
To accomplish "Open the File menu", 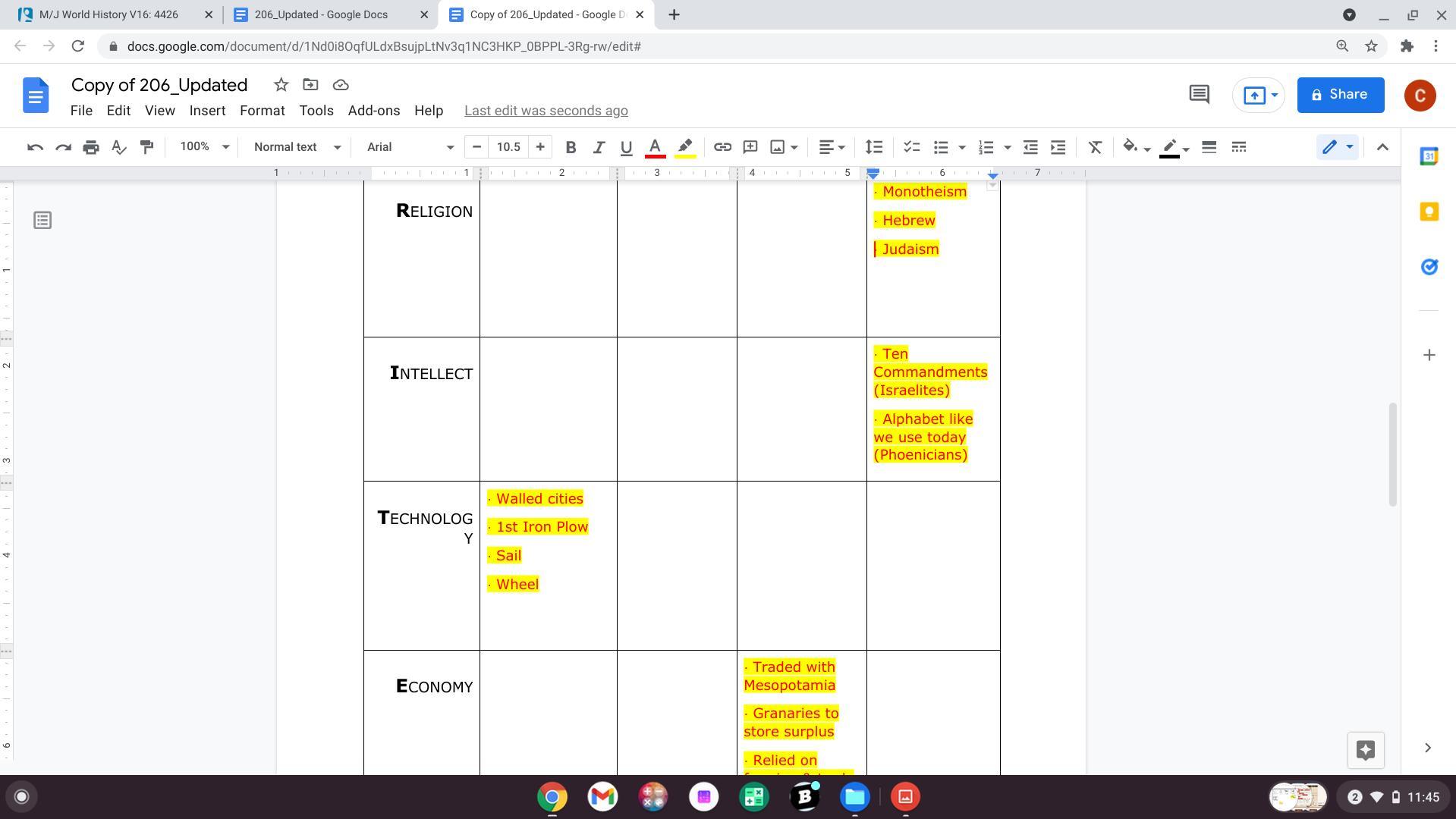I will pyautogui.click(x=81, y=111).
